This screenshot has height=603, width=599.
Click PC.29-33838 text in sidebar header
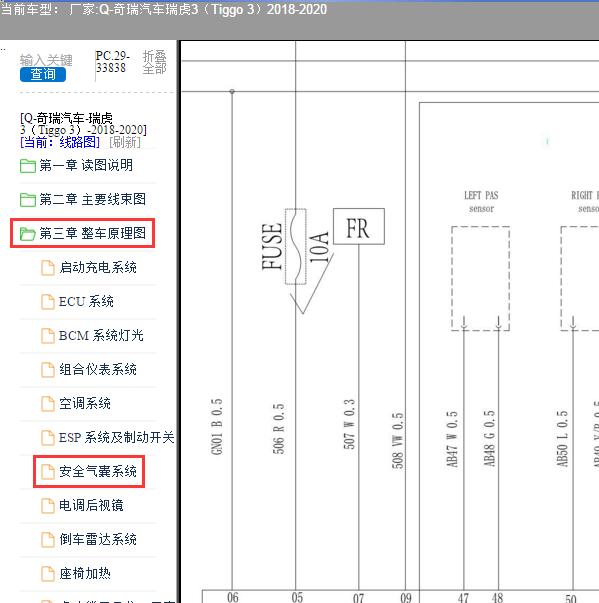coord(112,62)
